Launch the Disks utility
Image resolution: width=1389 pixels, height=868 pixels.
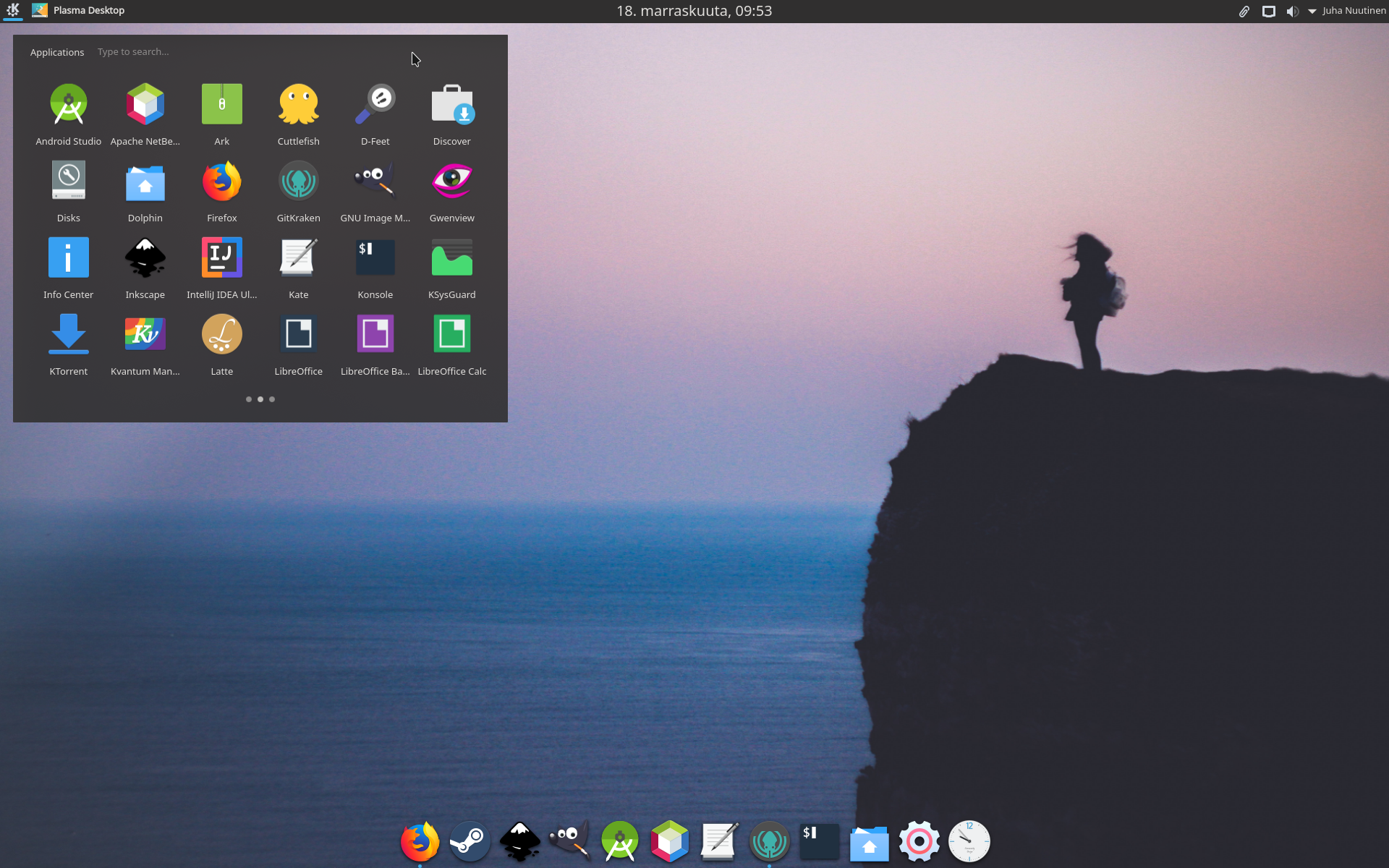pos(69,191)
